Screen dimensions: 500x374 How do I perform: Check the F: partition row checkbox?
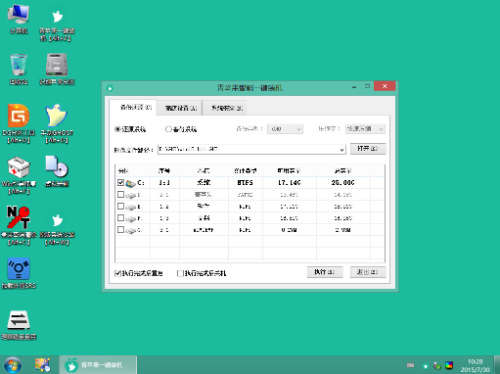(x=121, y=218)
